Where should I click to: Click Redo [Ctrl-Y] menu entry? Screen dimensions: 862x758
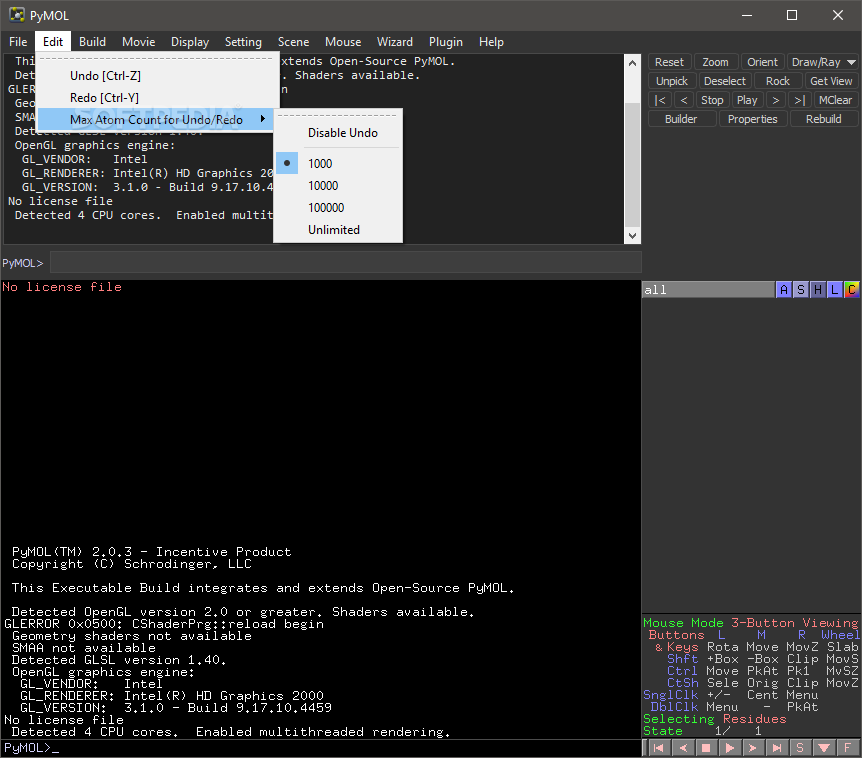click(x=156, y=98)
